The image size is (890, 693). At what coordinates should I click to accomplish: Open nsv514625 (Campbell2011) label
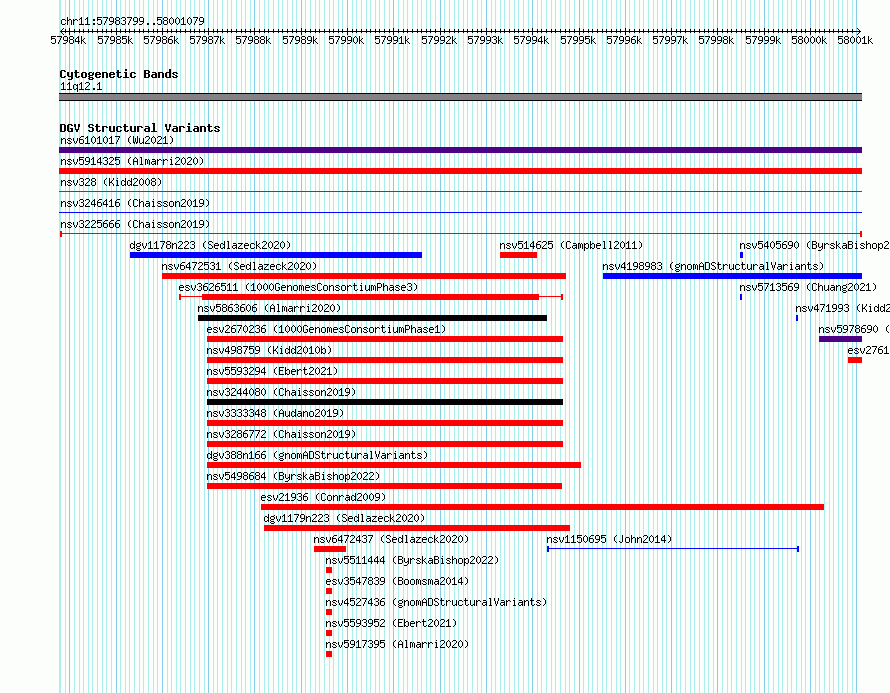[x=571, y=245]
